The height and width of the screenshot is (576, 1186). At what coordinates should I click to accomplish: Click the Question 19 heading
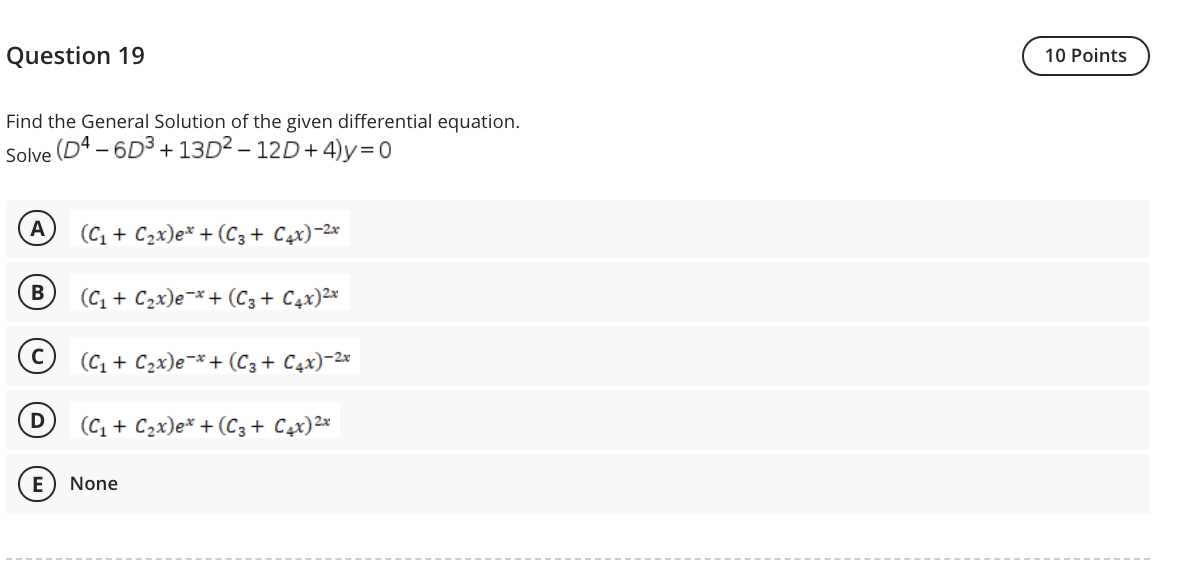click(76, 56)
